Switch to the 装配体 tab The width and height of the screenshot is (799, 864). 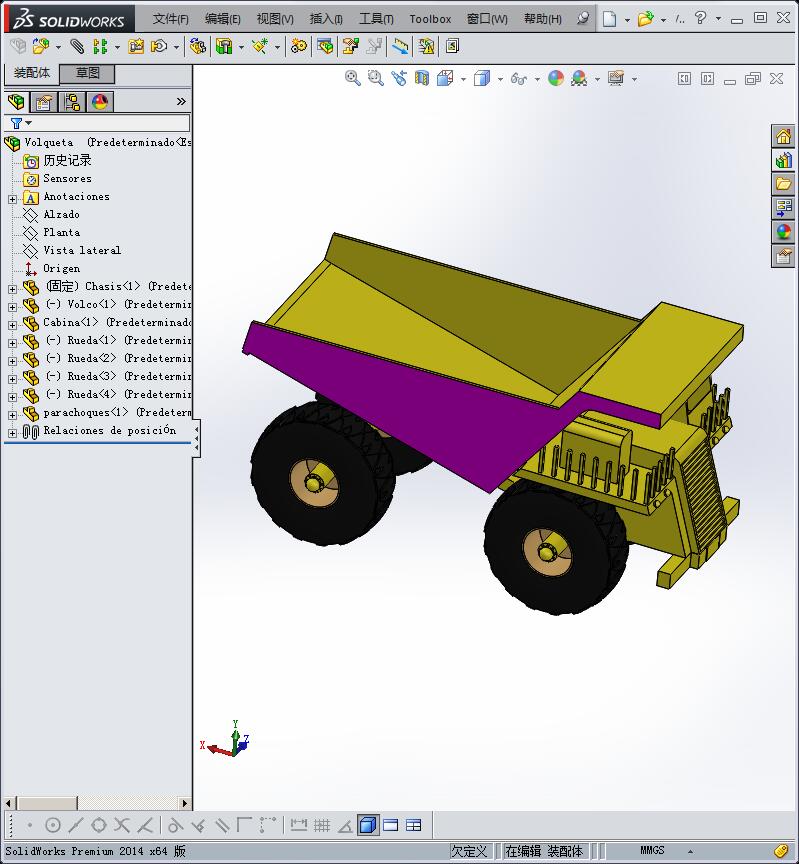(31, 73)
